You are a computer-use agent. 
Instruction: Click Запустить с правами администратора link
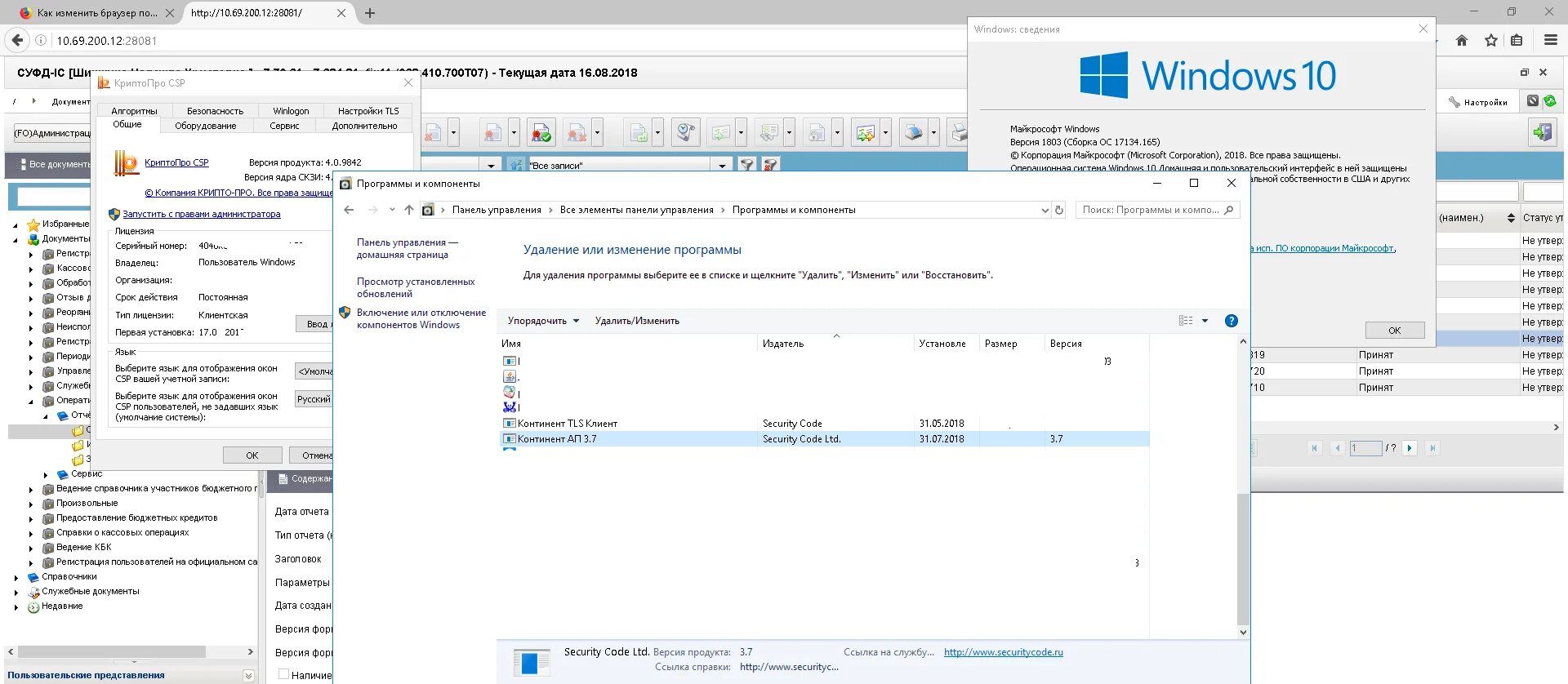click(x=202, y=214)
